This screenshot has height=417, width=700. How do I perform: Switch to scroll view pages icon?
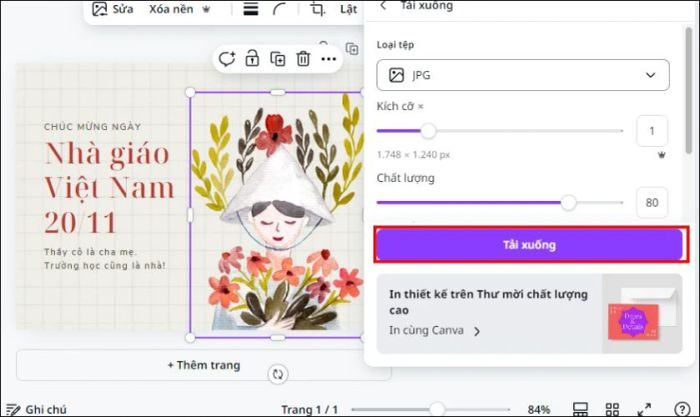point(580,409)
